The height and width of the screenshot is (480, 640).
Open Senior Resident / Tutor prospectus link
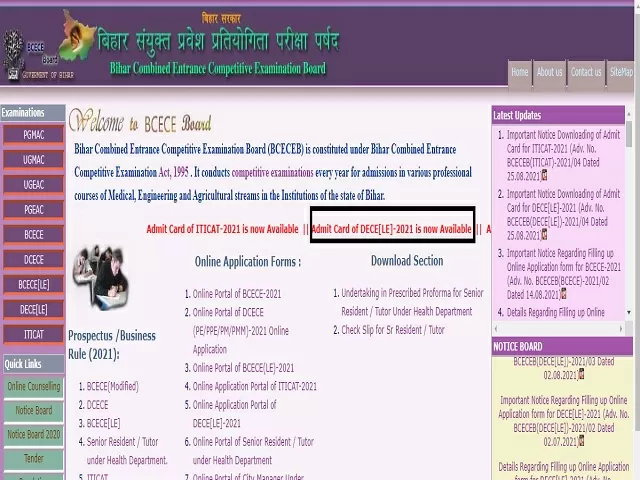pos(127,451)
